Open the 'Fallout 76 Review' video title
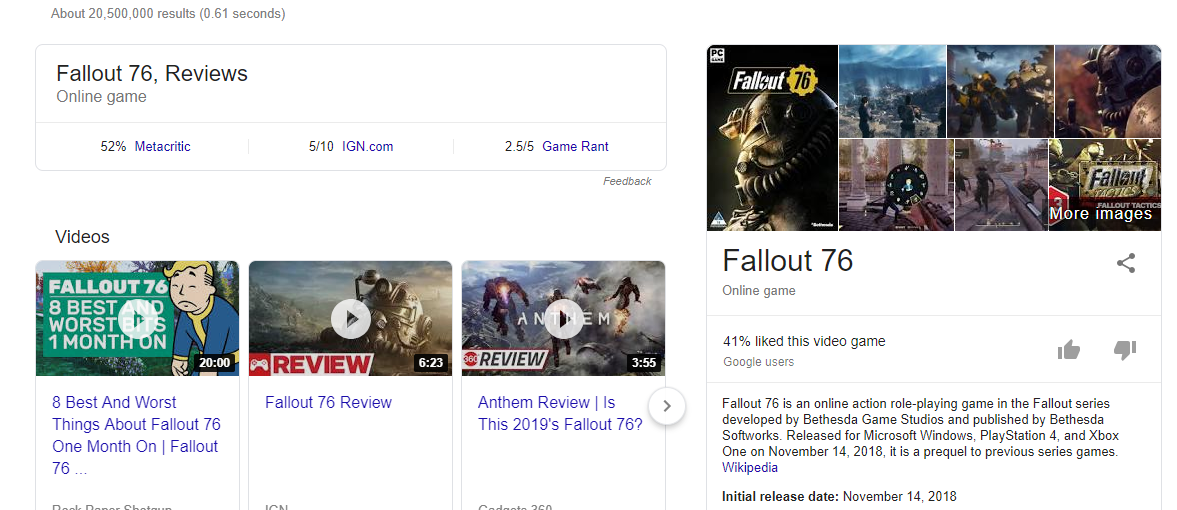Image resolution: width=1177 pixels, height=510 pixels. (x=328, y=403)
